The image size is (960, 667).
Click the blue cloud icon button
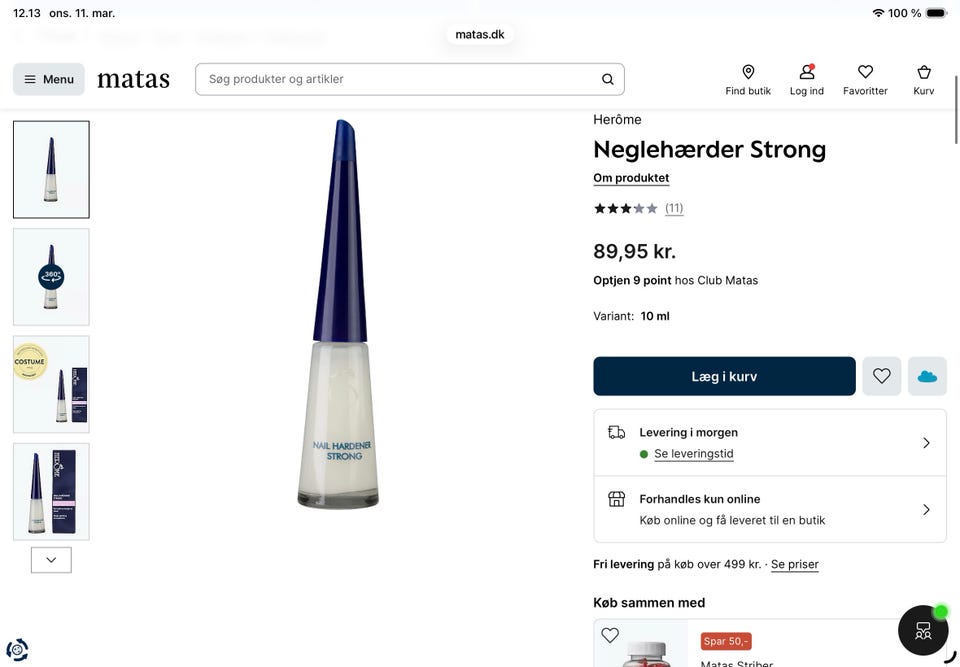tap(927, 376)
